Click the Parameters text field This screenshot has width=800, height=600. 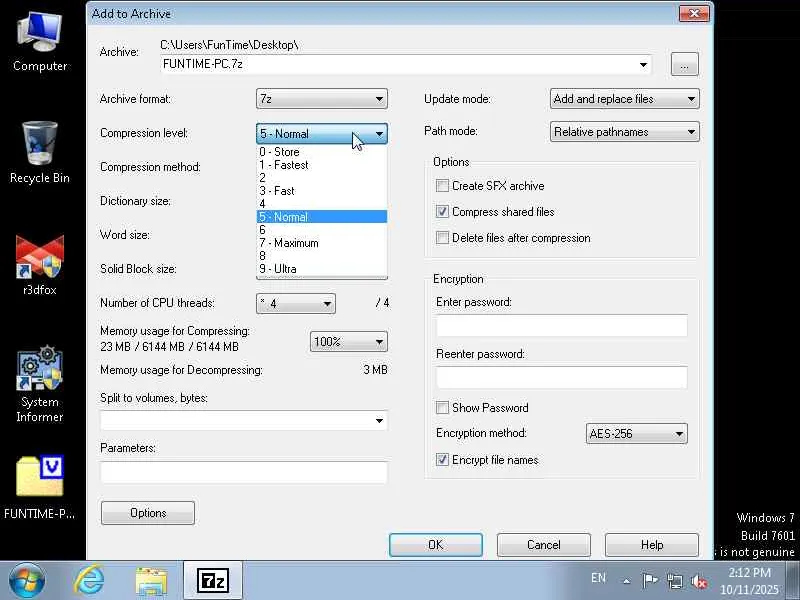tap(244, 472)
